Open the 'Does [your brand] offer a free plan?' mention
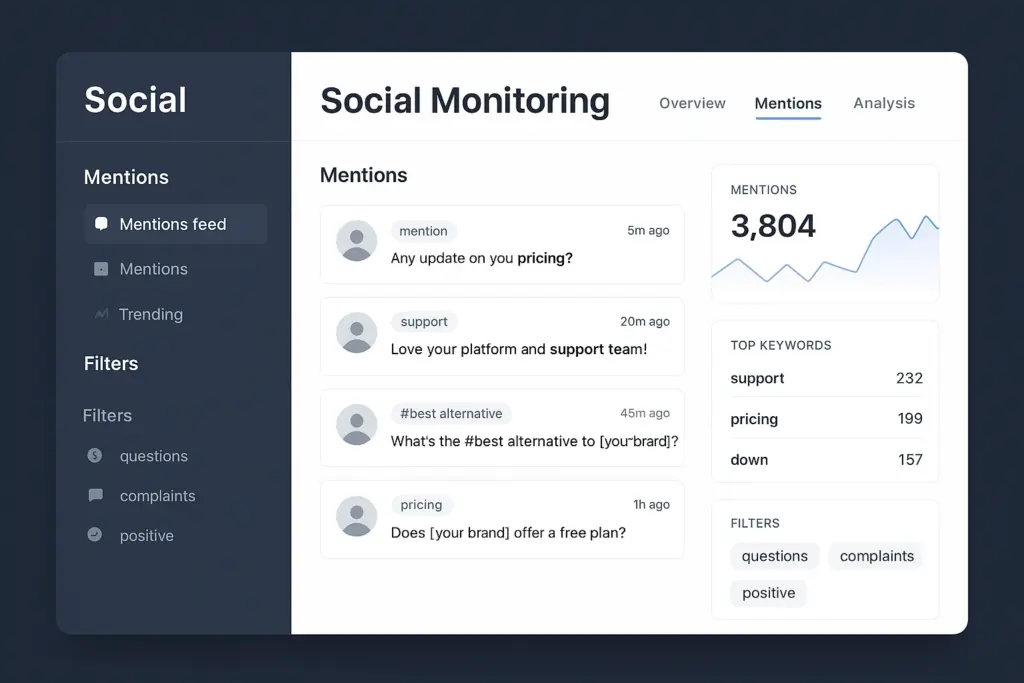The image size is (1024, 683). pos(502,520)
